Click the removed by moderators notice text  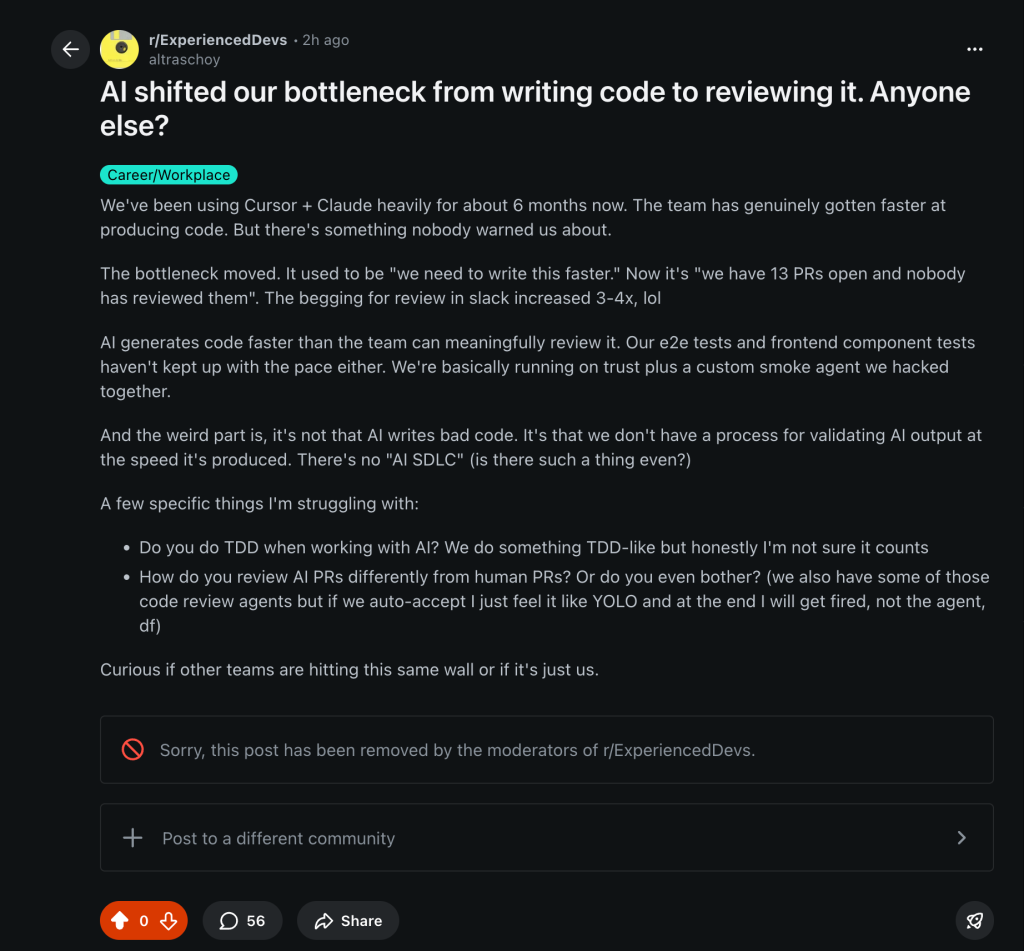point(457,750)
